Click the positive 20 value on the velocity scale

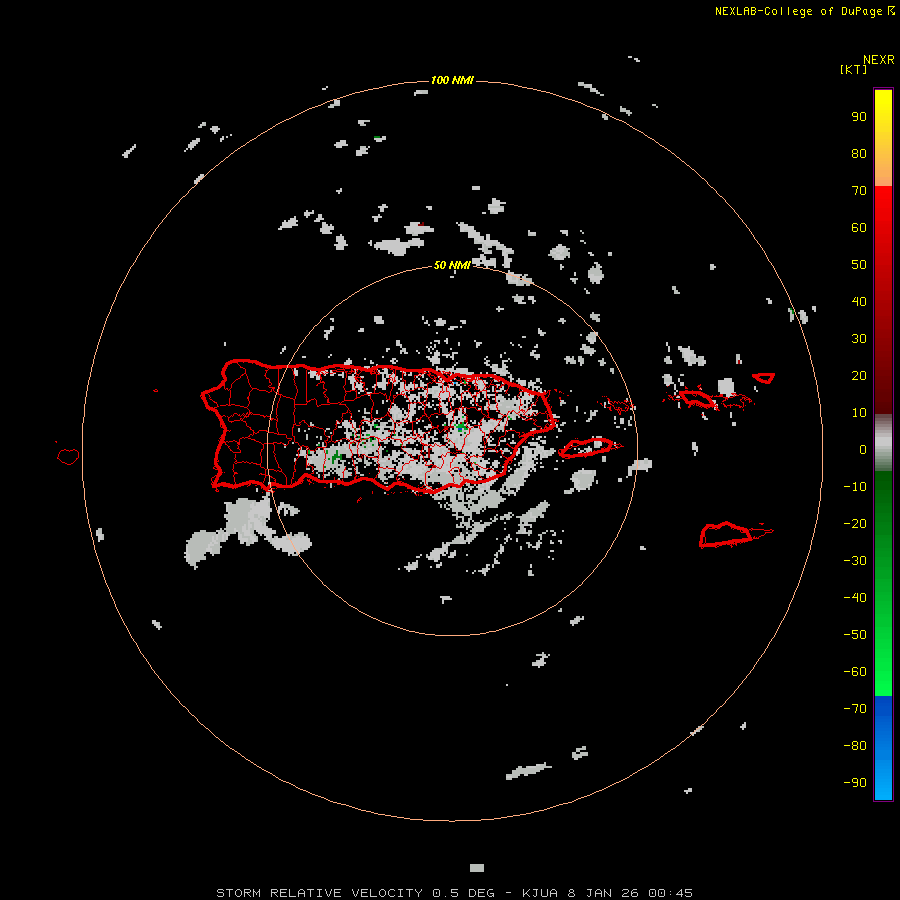pyautogui.click(x=859, y=376)
